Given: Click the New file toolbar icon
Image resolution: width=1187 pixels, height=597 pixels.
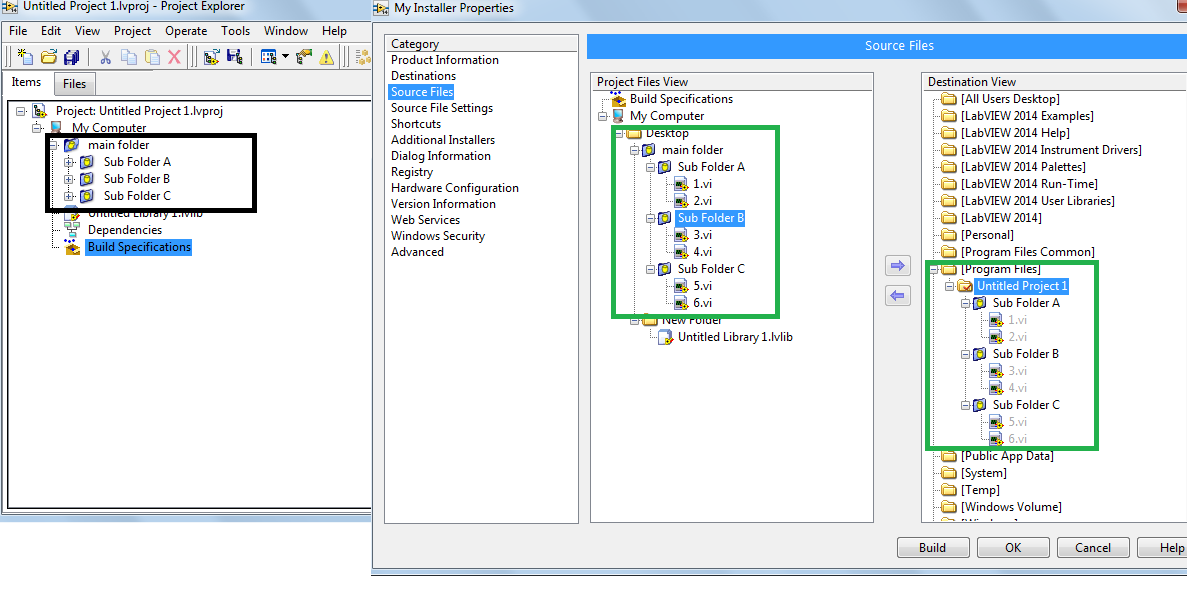Looking at the screenshot, I should point(25,57).
